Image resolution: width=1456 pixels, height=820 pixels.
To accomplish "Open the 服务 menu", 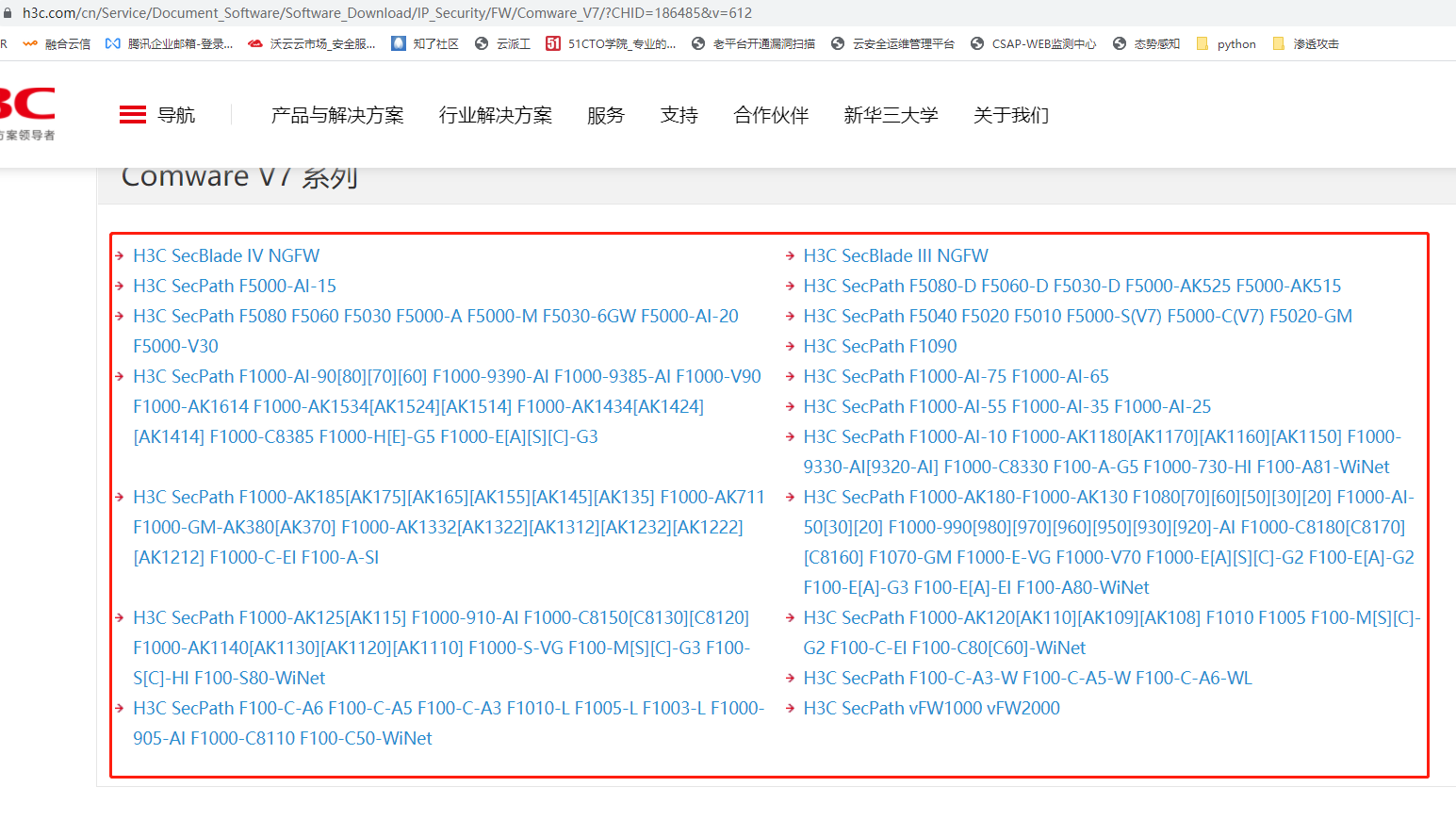I will [x=606, y=115].
